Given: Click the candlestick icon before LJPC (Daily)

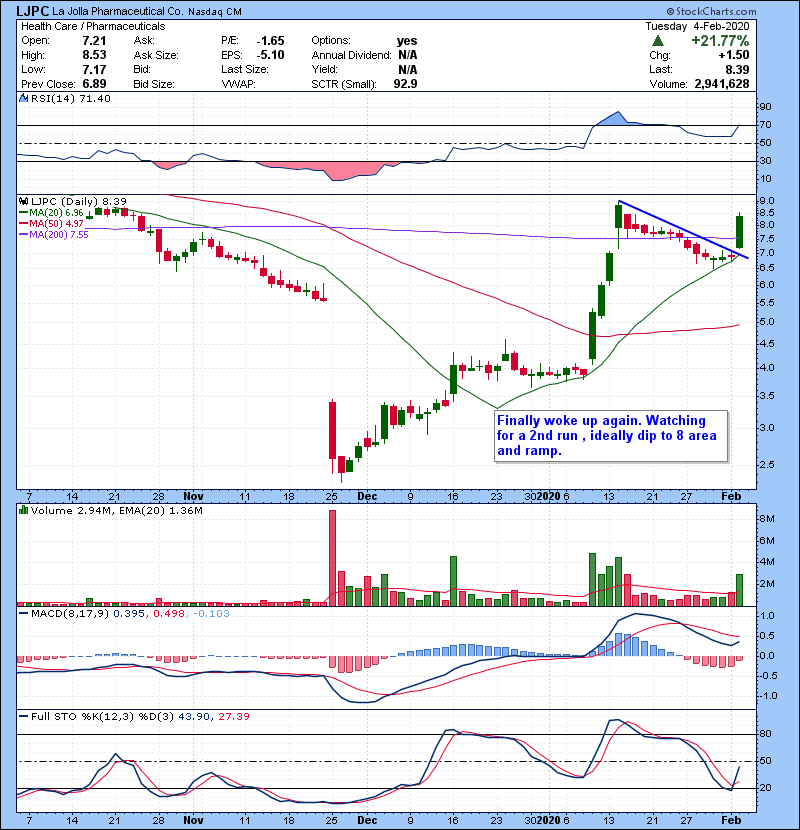Looking at the screenshot, I should click(23, 202).
